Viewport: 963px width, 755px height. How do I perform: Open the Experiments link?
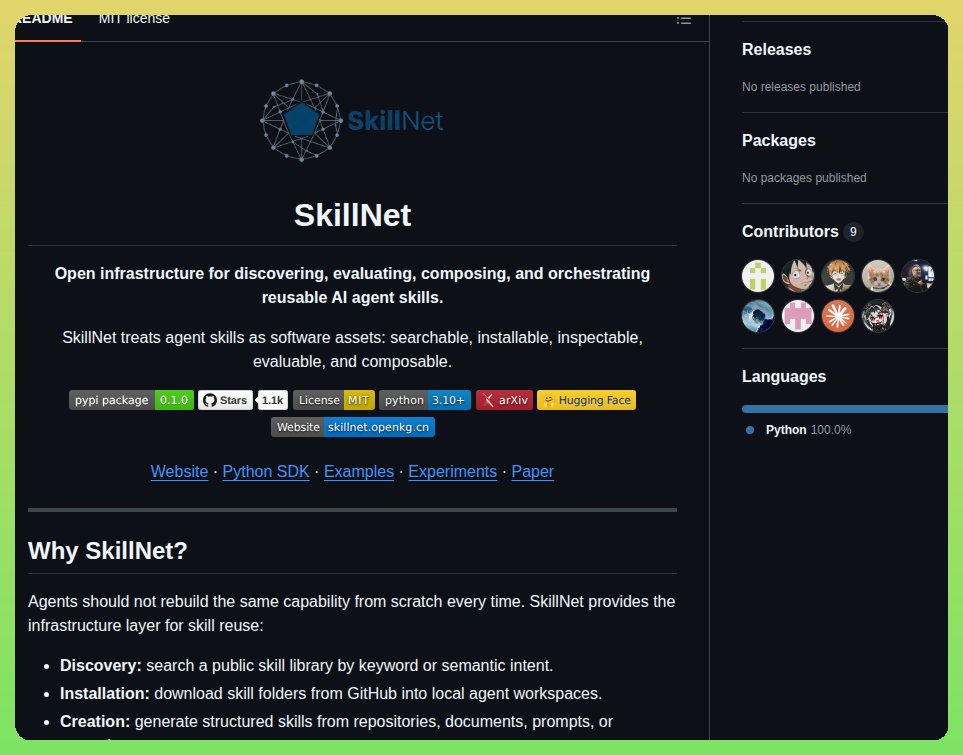453,471
